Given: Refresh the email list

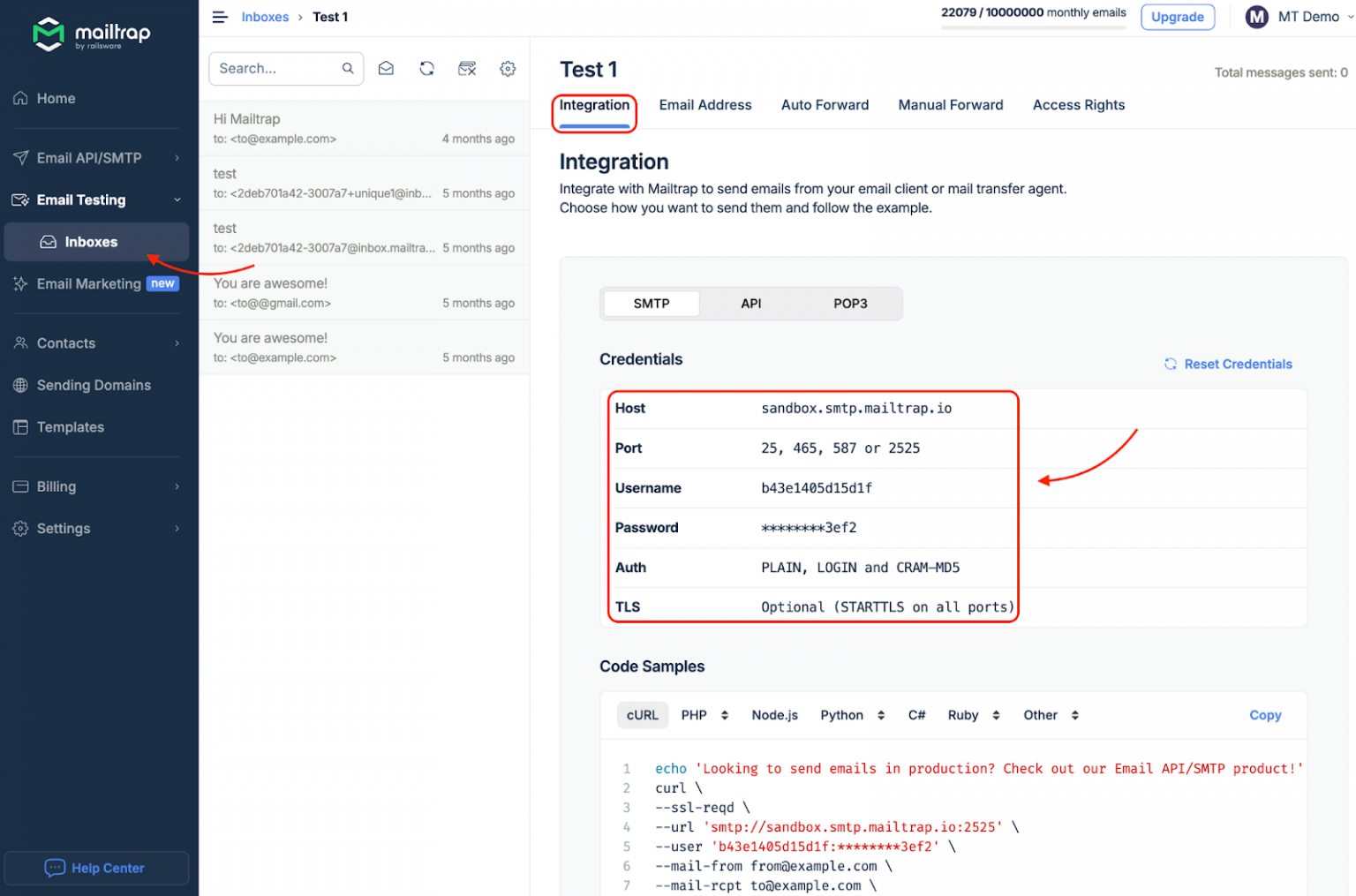Looking at the screenshot, I should point(426,68).
